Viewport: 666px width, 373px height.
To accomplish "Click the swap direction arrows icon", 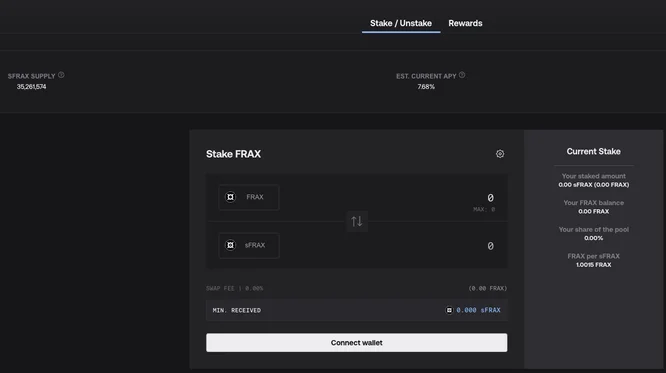I will point(357,221).
